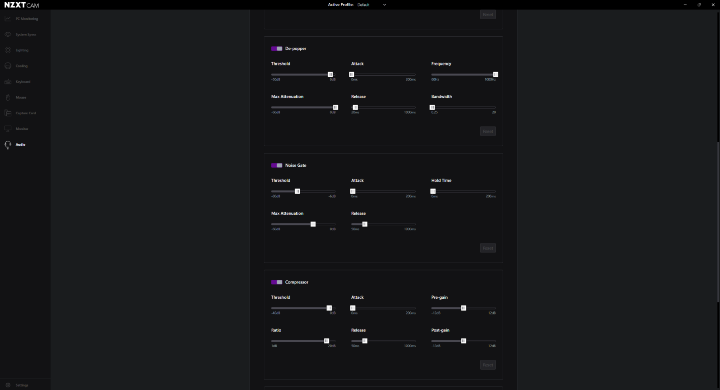The width and height of the screenshot is (720, 390).
Task: Click the top partially visible section Reset button
Action: [488, 15]
